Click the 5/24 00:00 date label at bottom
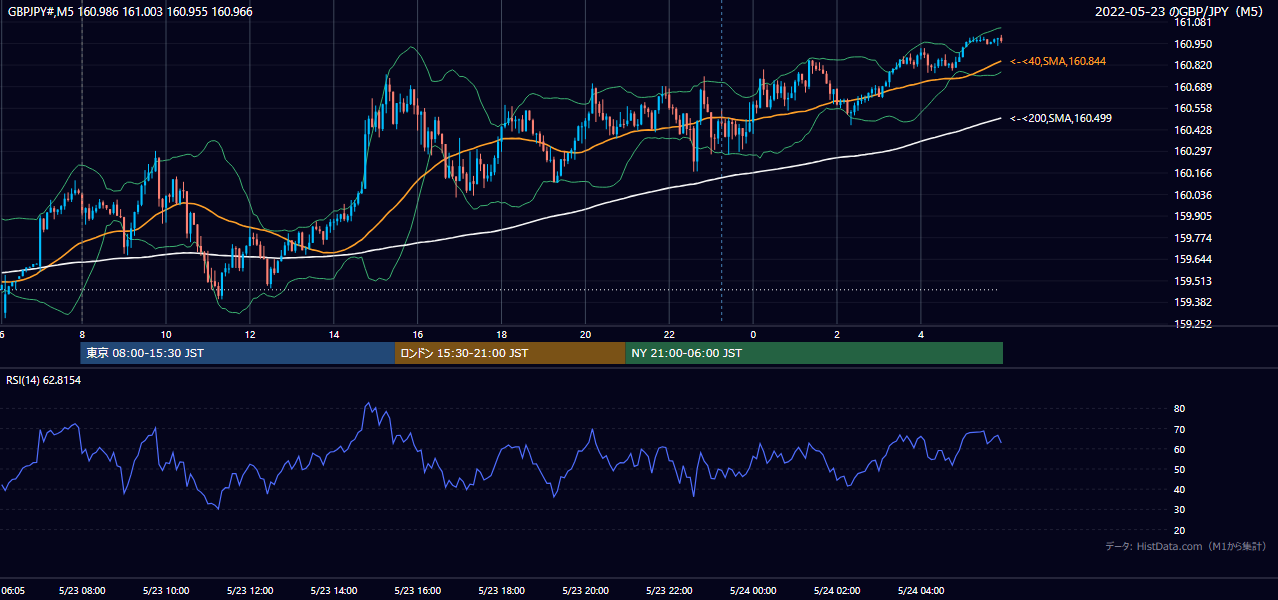Image resolution: width=1278 pixels, height=600 pixels. (x=753, y=591)
